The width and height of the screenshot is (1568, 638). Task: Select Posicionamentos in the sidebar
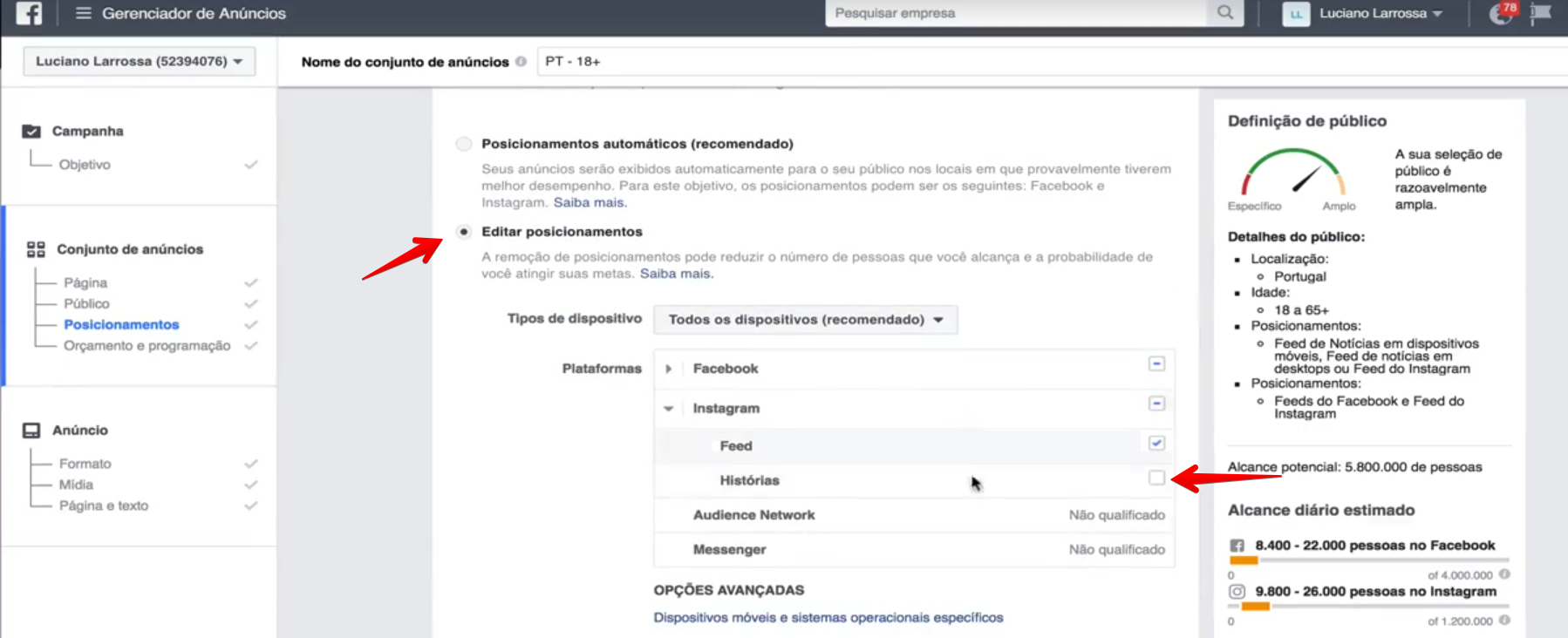click(x=121, y=325)
